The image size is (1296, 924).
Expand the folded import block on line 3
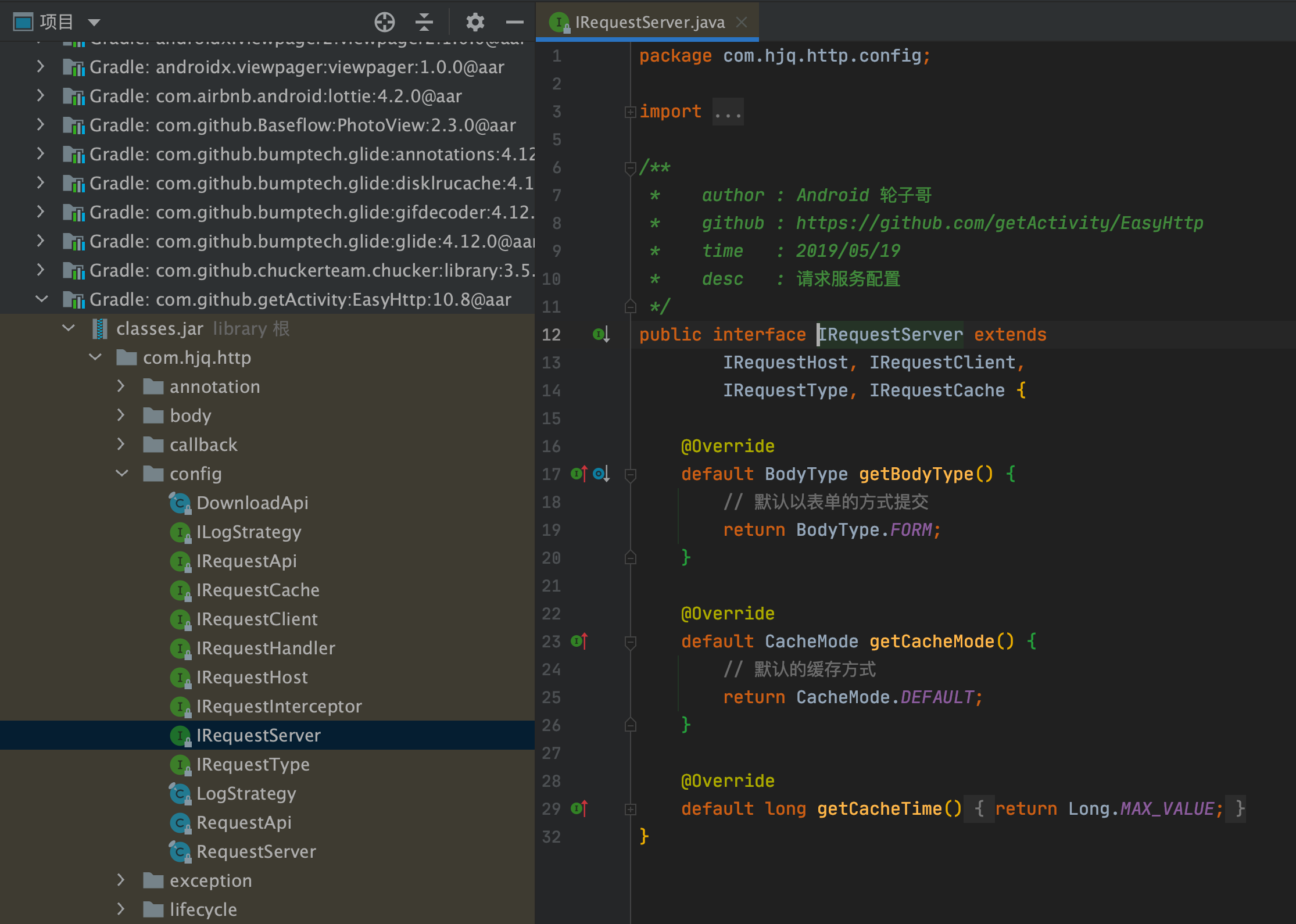coord(630,112)
